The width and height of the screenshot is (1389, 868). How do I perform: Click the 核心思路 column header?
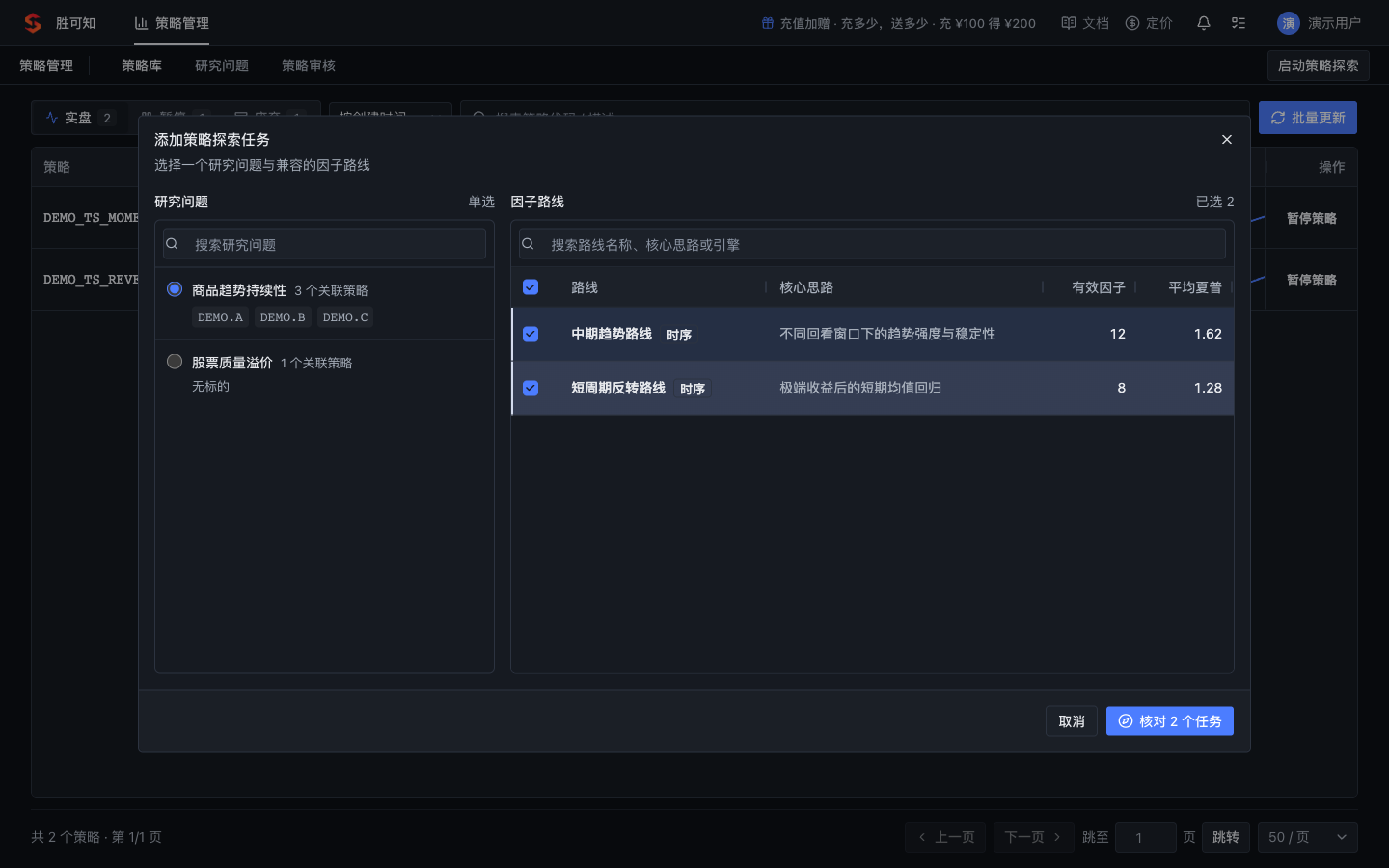(x=806, y=287)
